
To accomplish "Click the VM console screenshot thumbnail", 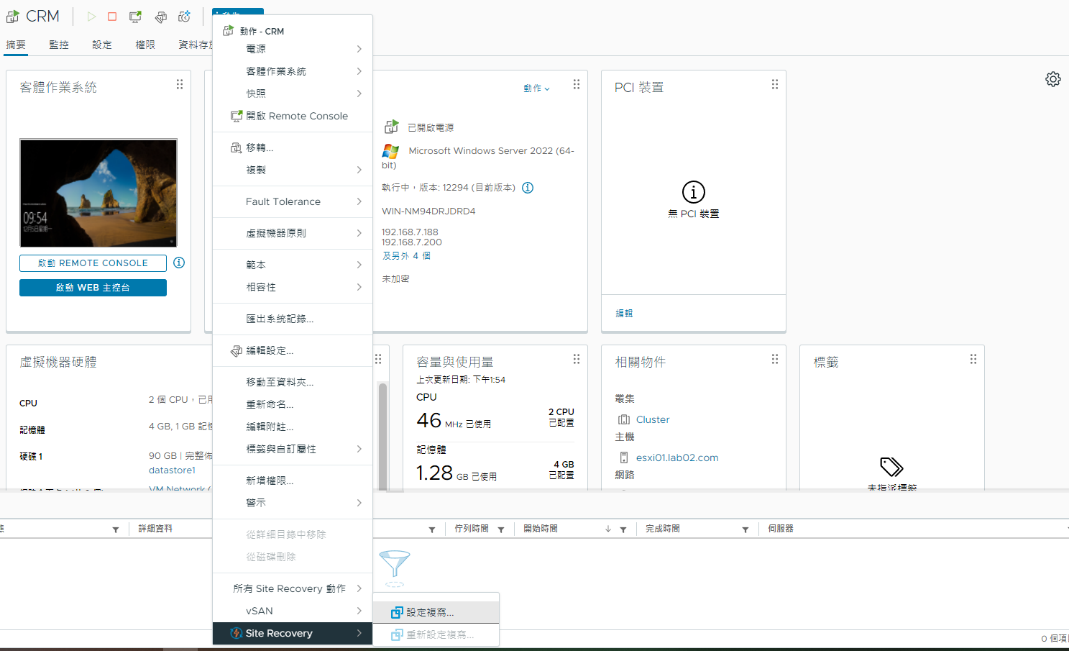I will [x=98, y=193].
